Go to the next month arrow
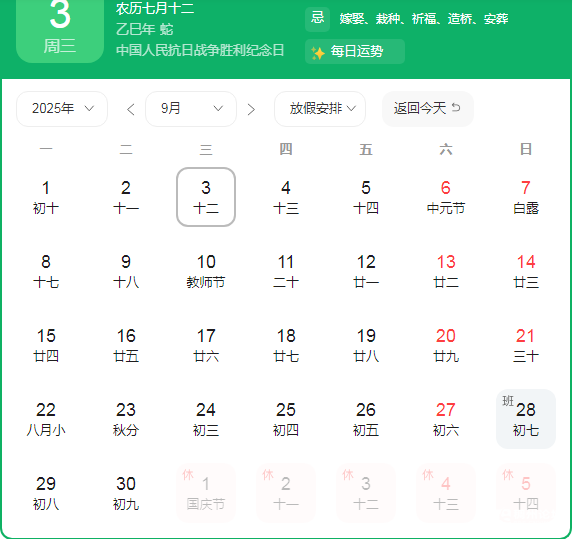The image size is (573, 539). (251, 109)
